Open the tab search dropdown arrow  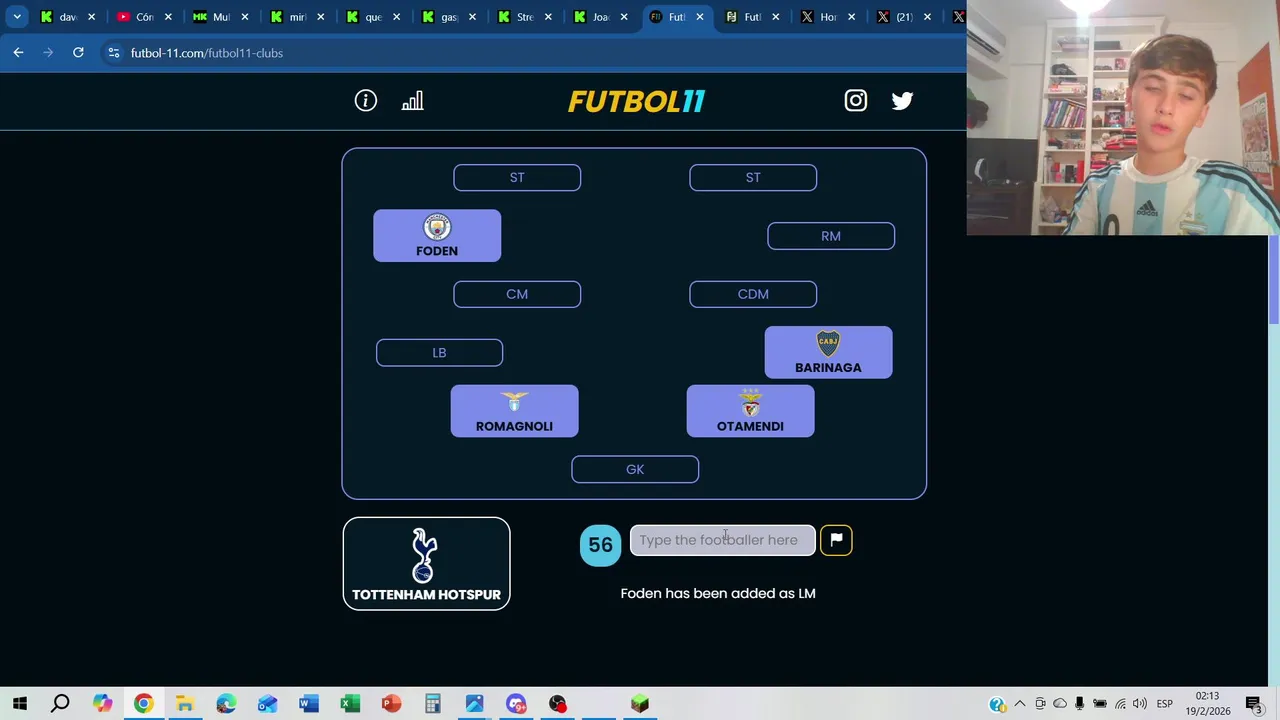[17, 17]
